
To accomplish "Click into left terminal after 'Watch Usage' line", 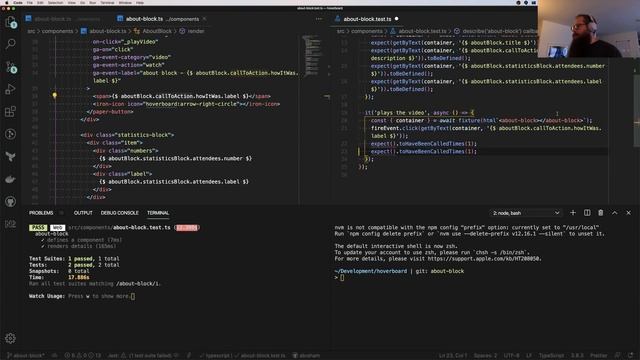I will tap(133, 296).
